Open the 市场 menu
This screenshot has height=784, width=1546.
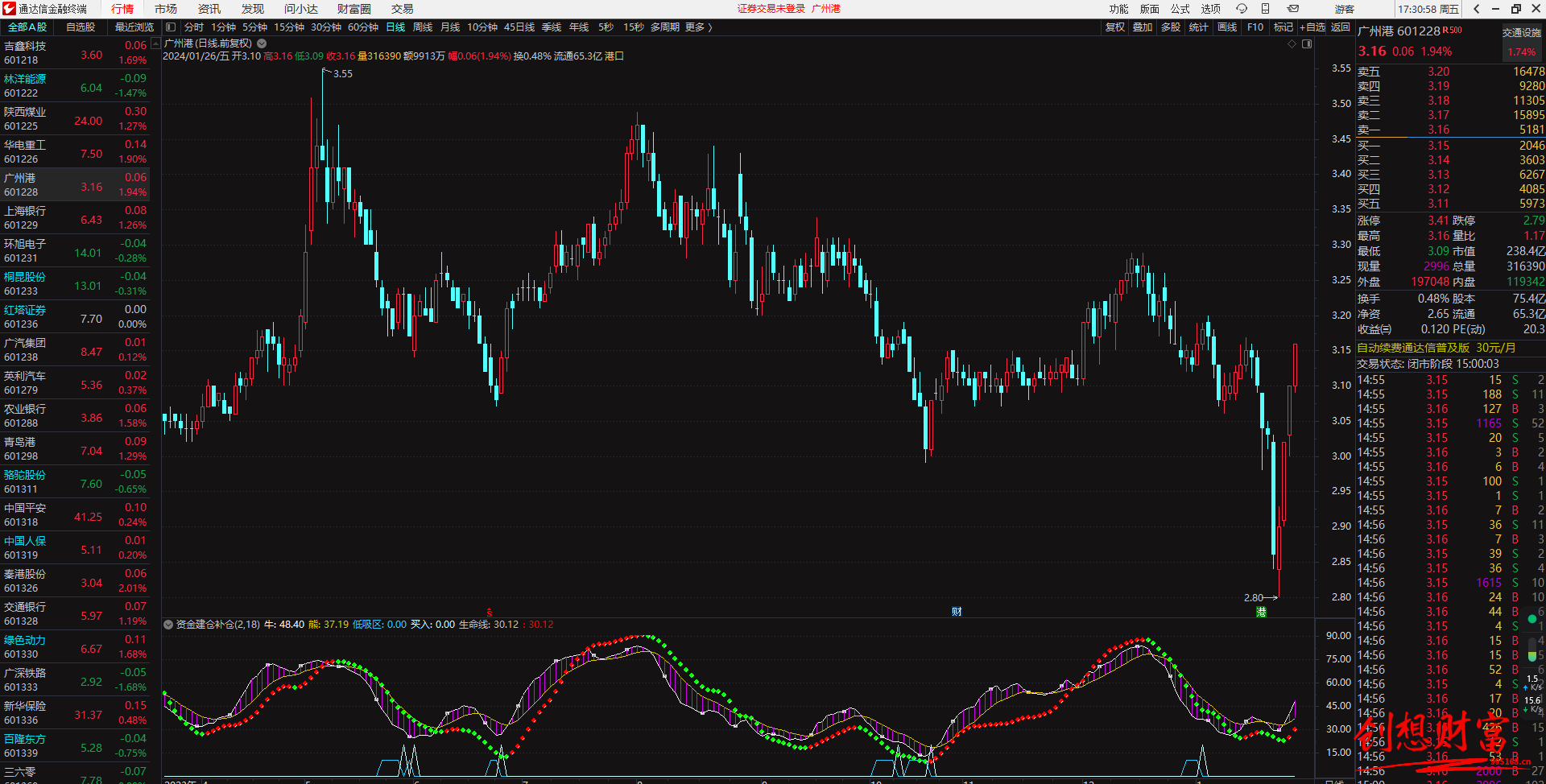click(166, 9)
